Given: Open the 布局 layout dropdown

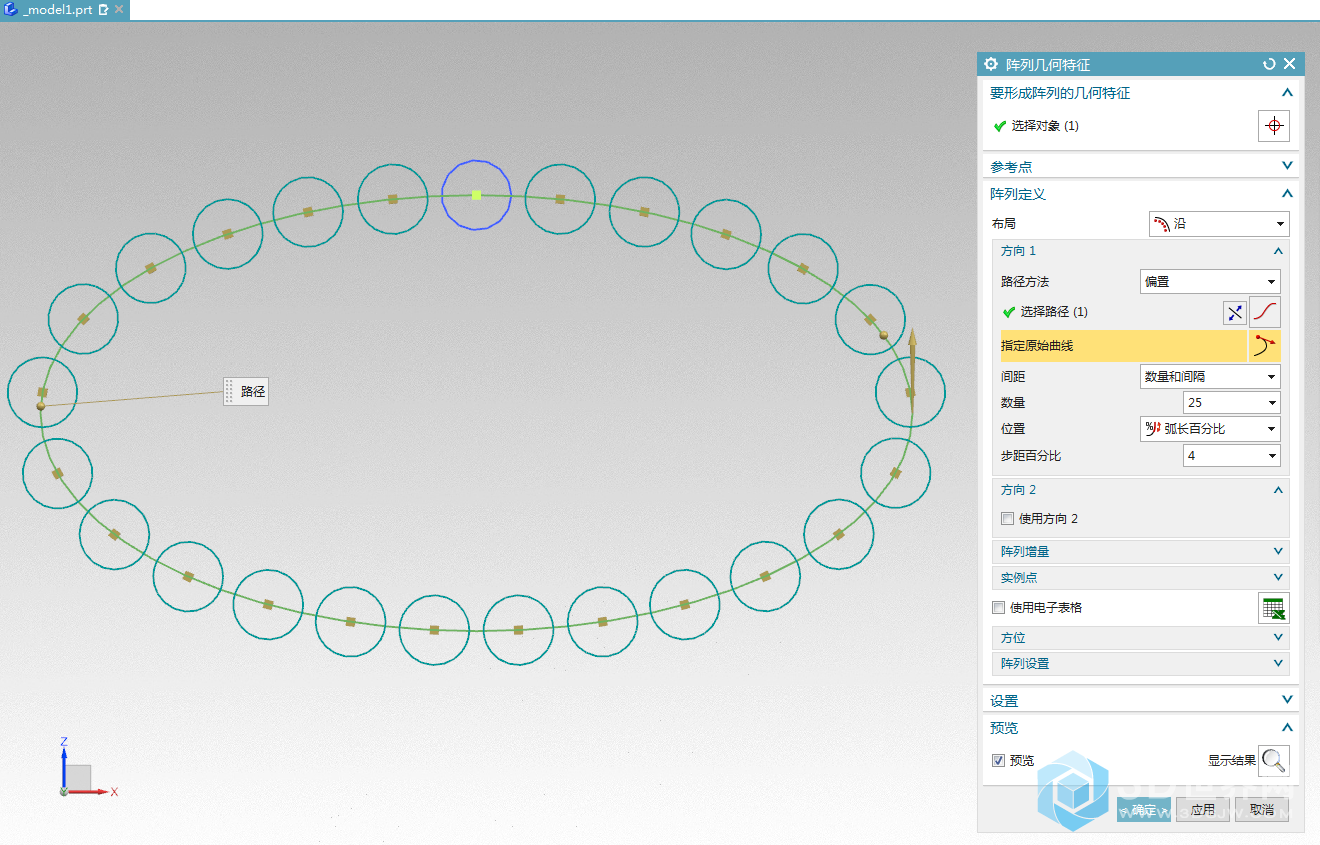Looking at the screenshot, I should [x=1219, y=224].
